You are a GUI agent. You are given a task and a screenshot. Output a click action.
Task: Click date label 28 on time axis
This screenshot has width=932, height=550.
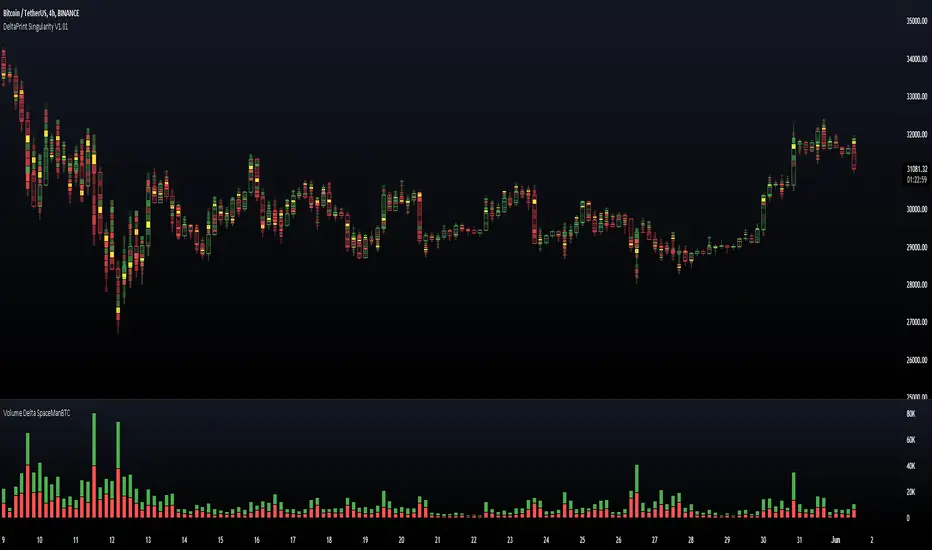coord(691,540)
